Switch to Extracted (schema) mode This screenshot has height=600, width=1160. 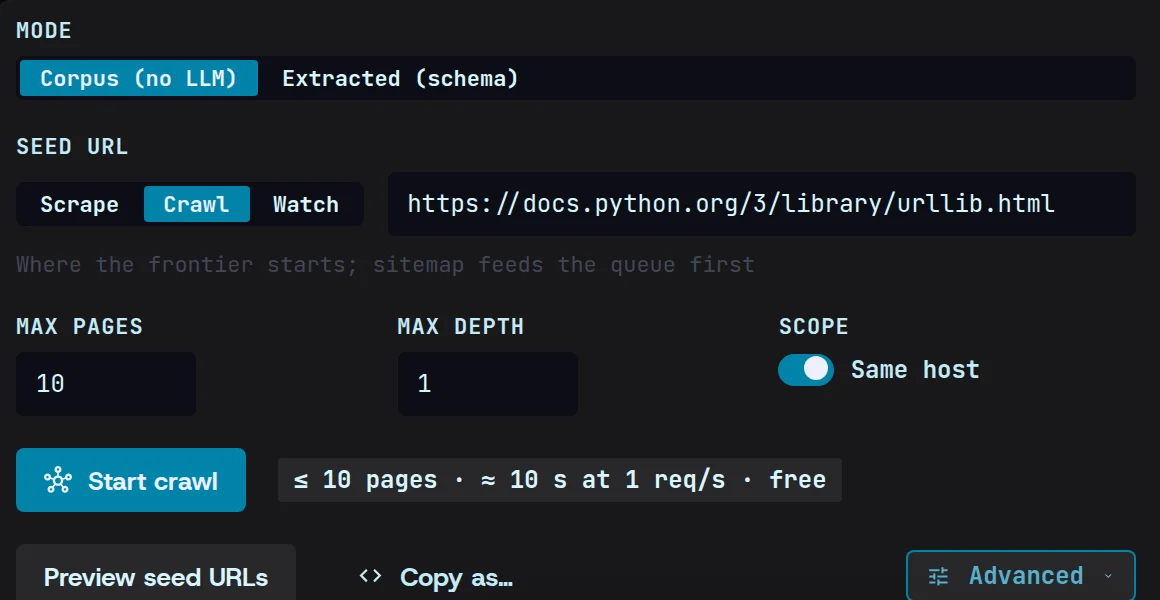400,78
